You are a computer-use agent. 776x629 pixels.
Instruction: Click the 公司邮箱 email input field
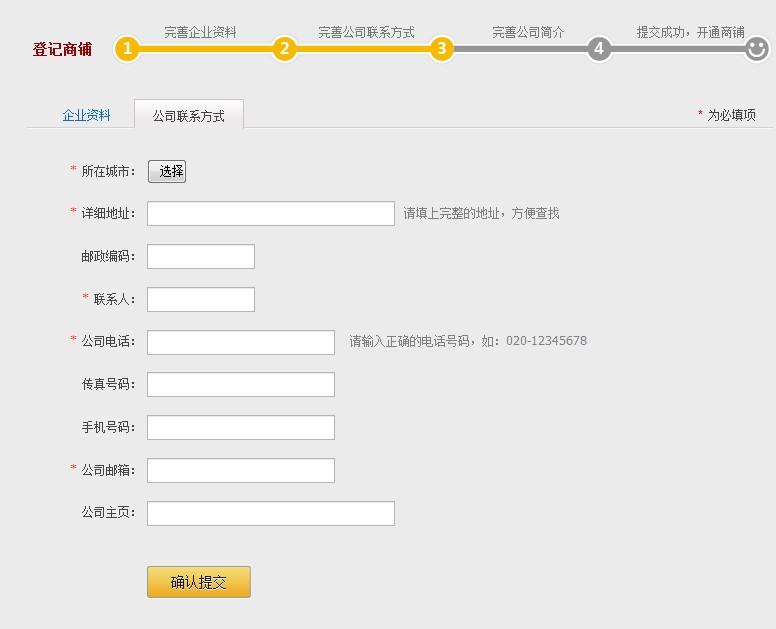click(240, 470)
